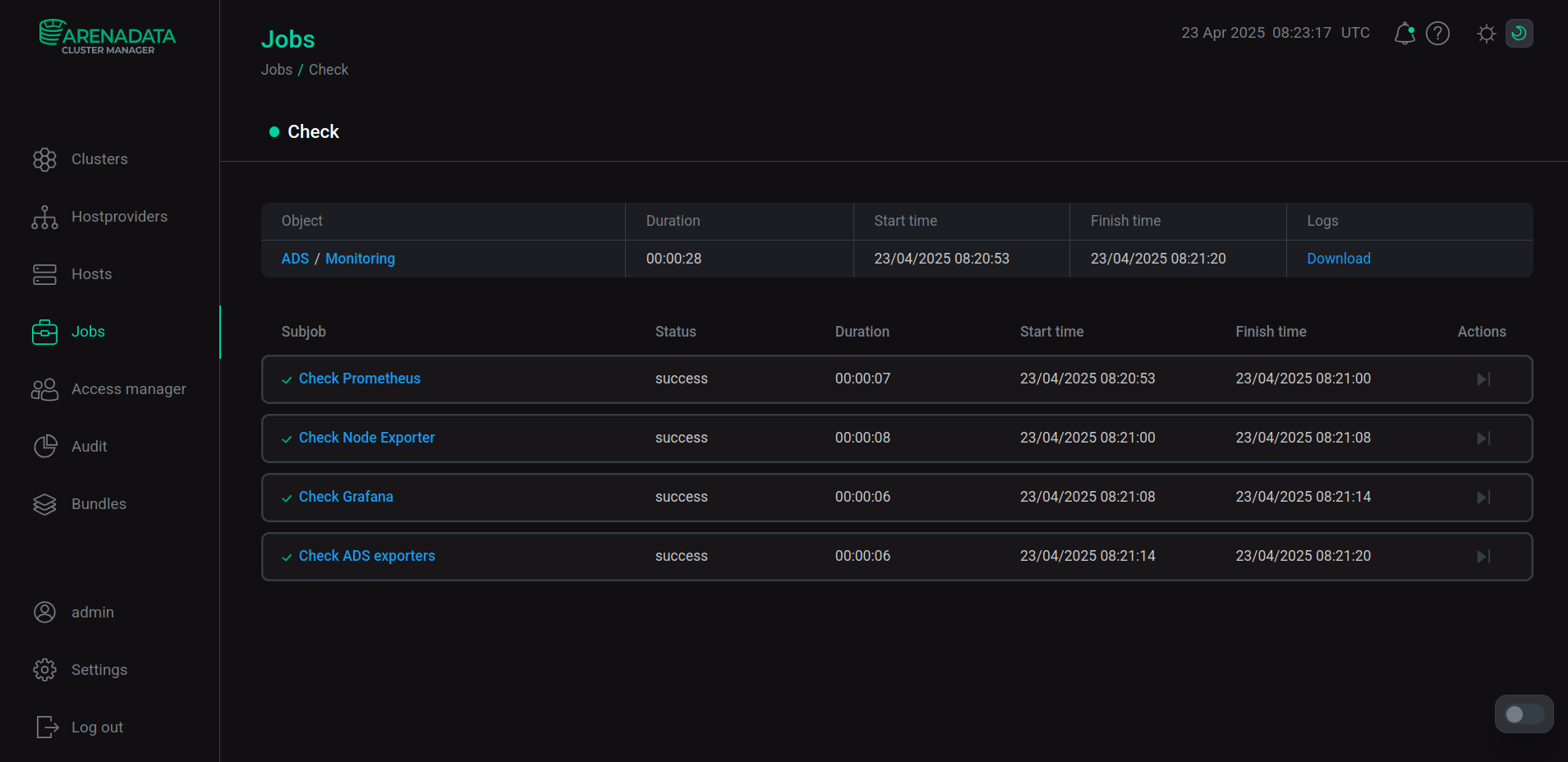The image size is (1568, 762).
Task: Switch to light theme sun icon
Action: click(x=1486, y=34)
